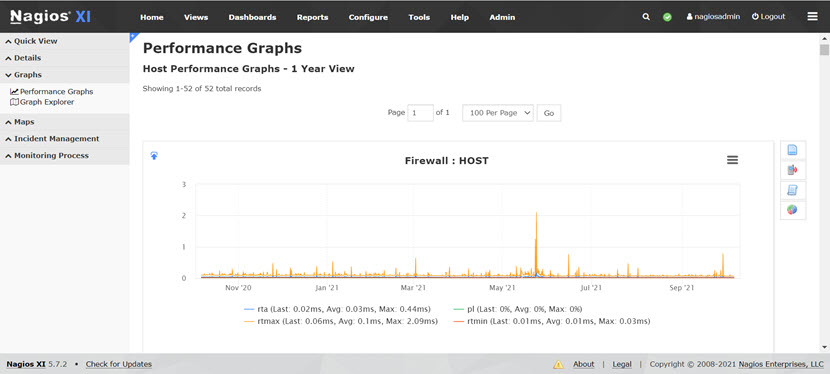Open the Firewall chart context menu icon

(x=733, y=160)
